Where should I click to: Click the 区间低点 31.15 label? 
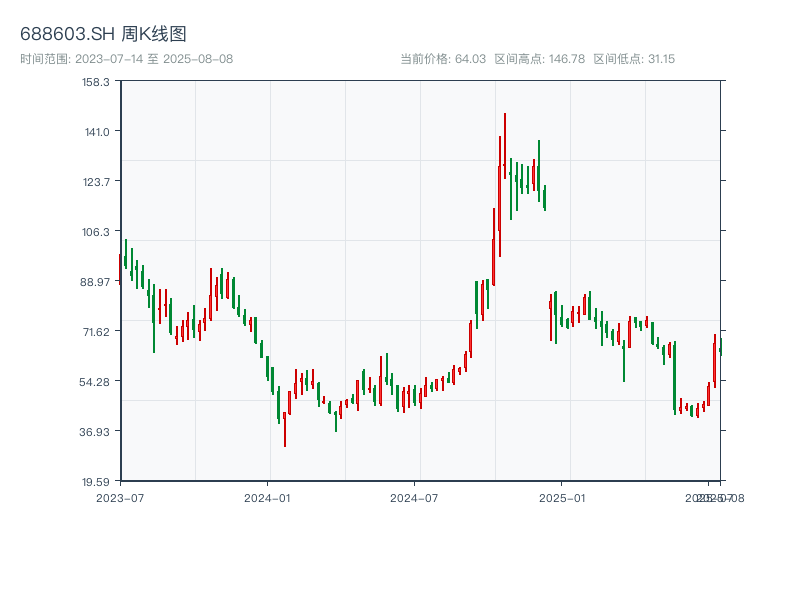click(x=634, y=59)
